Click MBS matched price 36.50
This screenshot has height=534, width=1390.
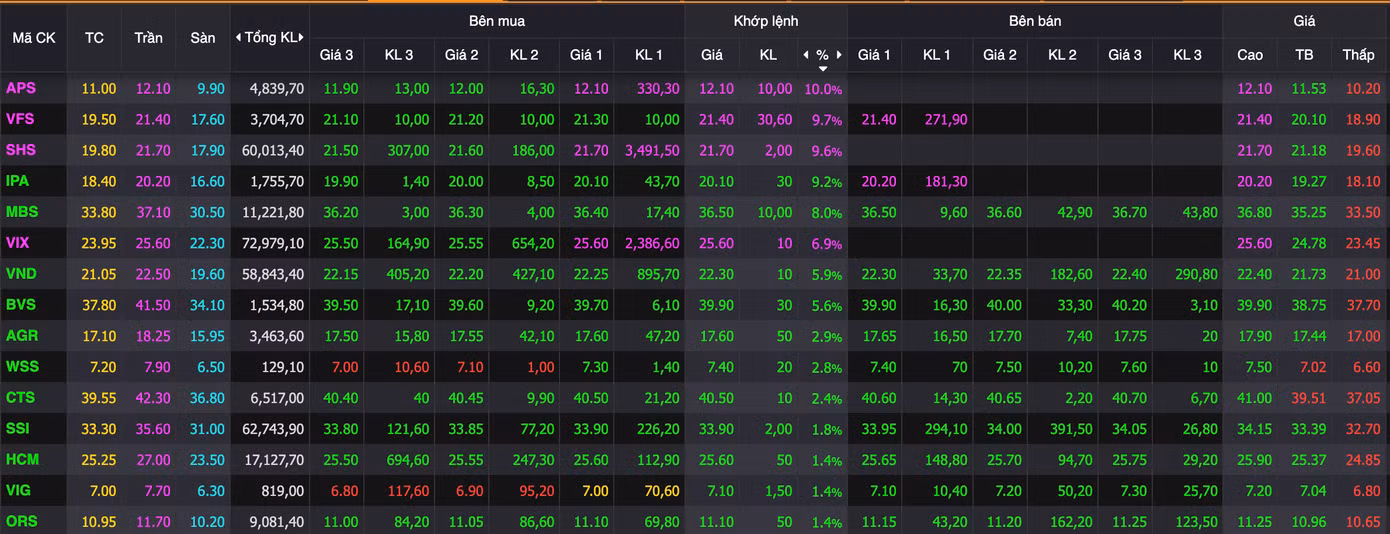point(717,213)
